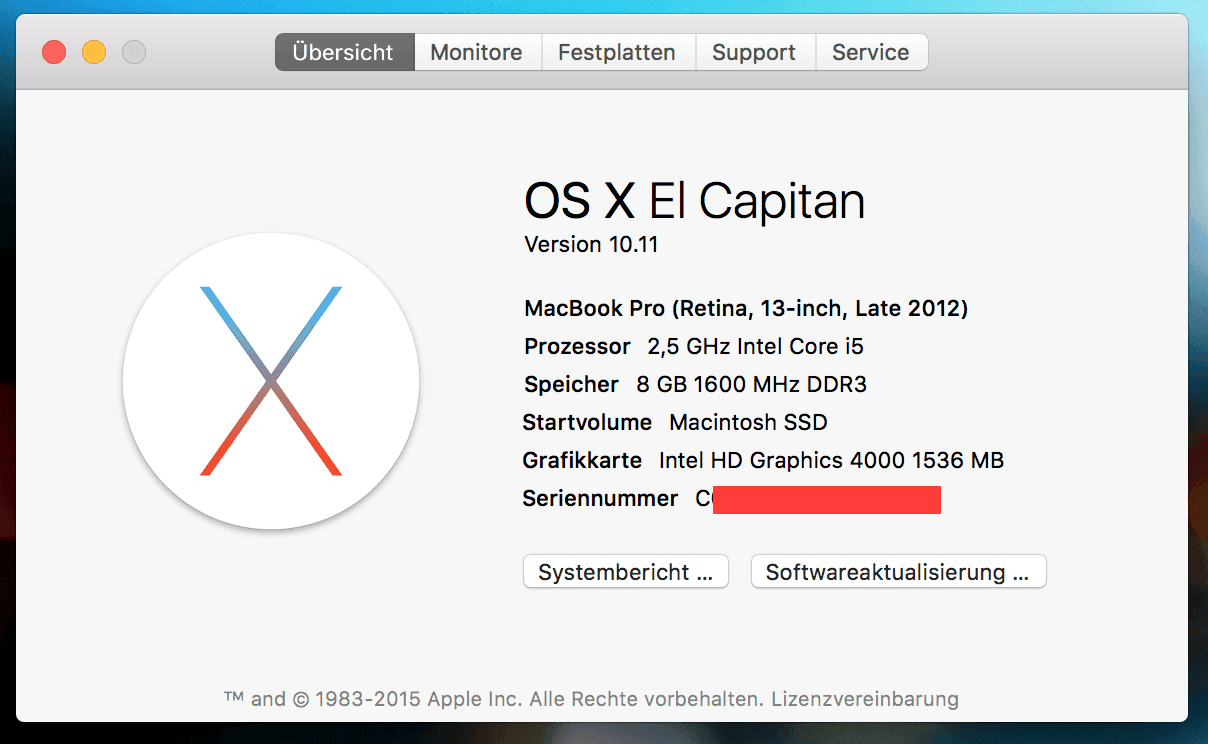Open Softwareaktualisierung
The width and height of the screenshot is (1208, 744).
(x=898, y=572)
